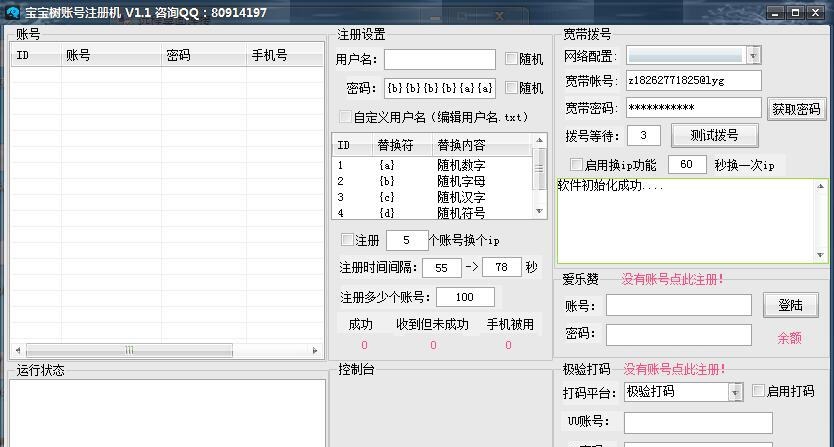This screenshot has height=447, width=834.
Task: Click the 运行状态 output box
Action: pyautogui.click(x=168, y=413)
